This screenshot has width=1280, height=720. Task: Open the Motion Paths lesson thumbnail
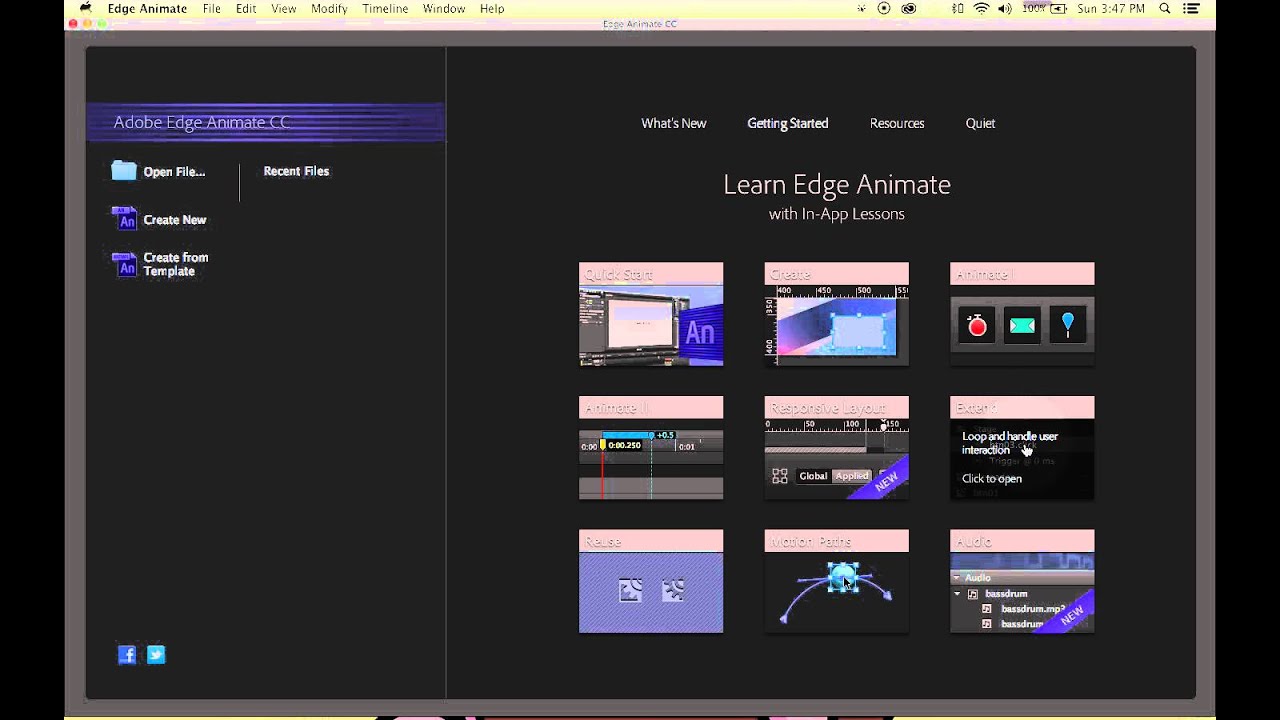(837, 582)
